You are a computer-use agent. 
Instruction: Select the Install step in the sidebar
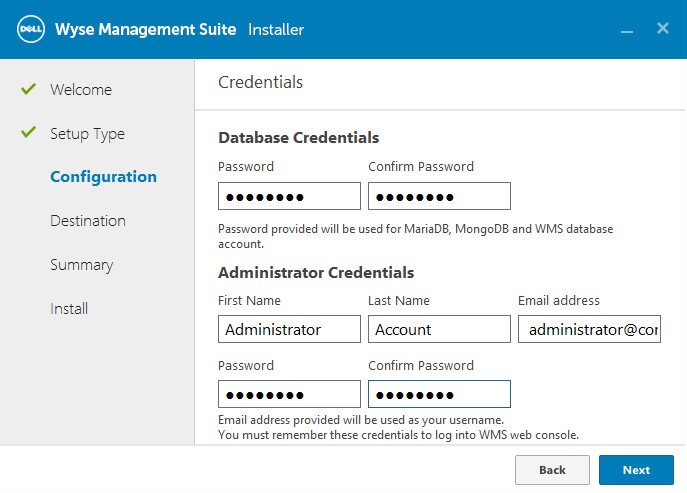(x=69, y=309)
